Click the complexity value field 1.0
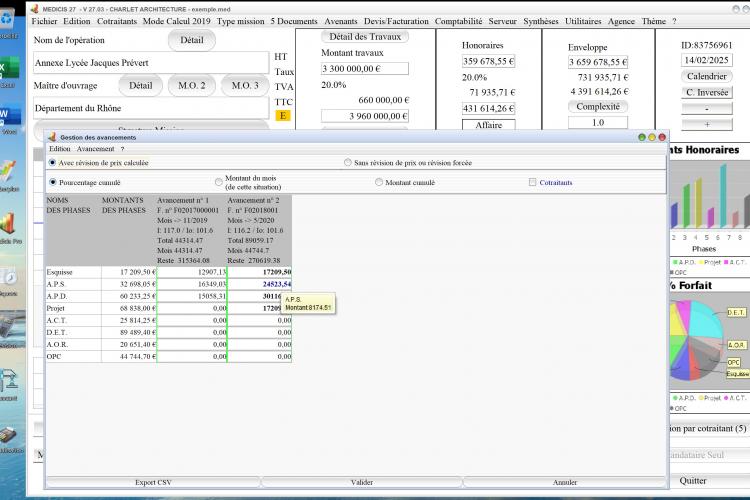750x500 pixels. [x=598, y=122]
